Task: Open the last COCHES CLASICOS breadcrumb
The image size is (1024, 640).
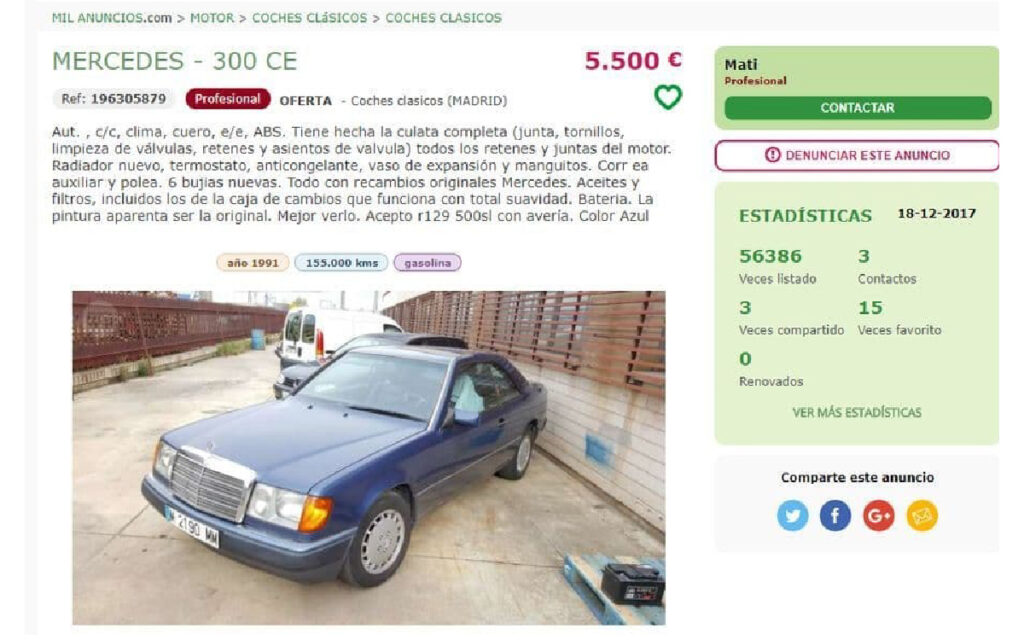Action: tap(443, 18)
